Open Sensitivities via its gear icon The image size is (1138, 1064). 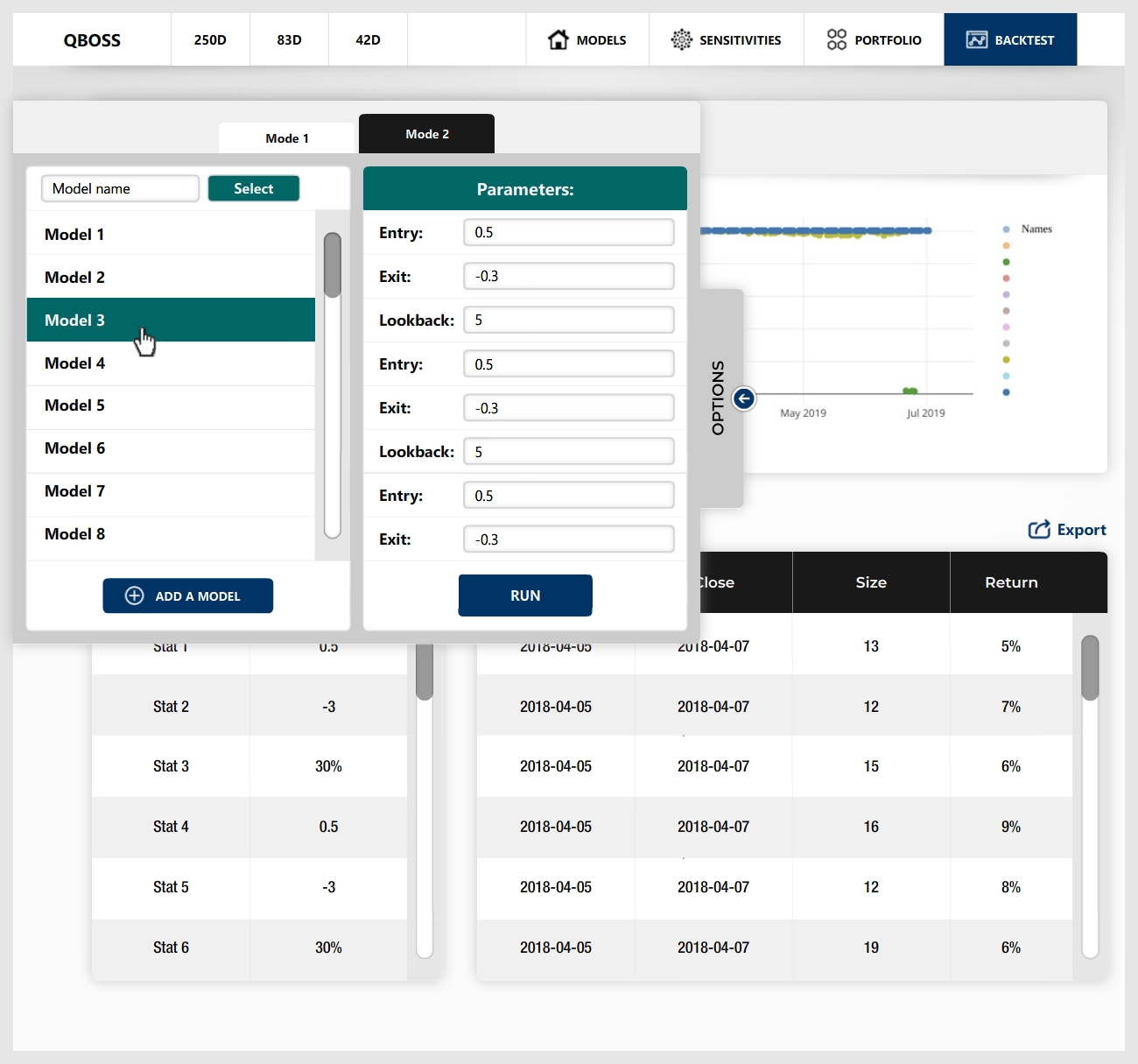[681, 39]
